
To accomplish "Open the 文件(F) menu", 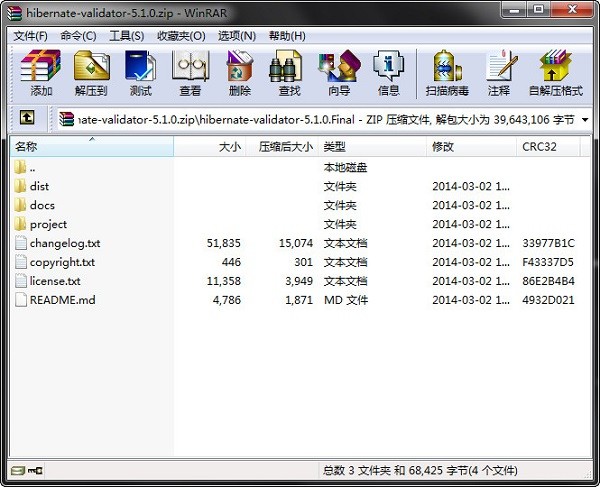I will [31, 36].
